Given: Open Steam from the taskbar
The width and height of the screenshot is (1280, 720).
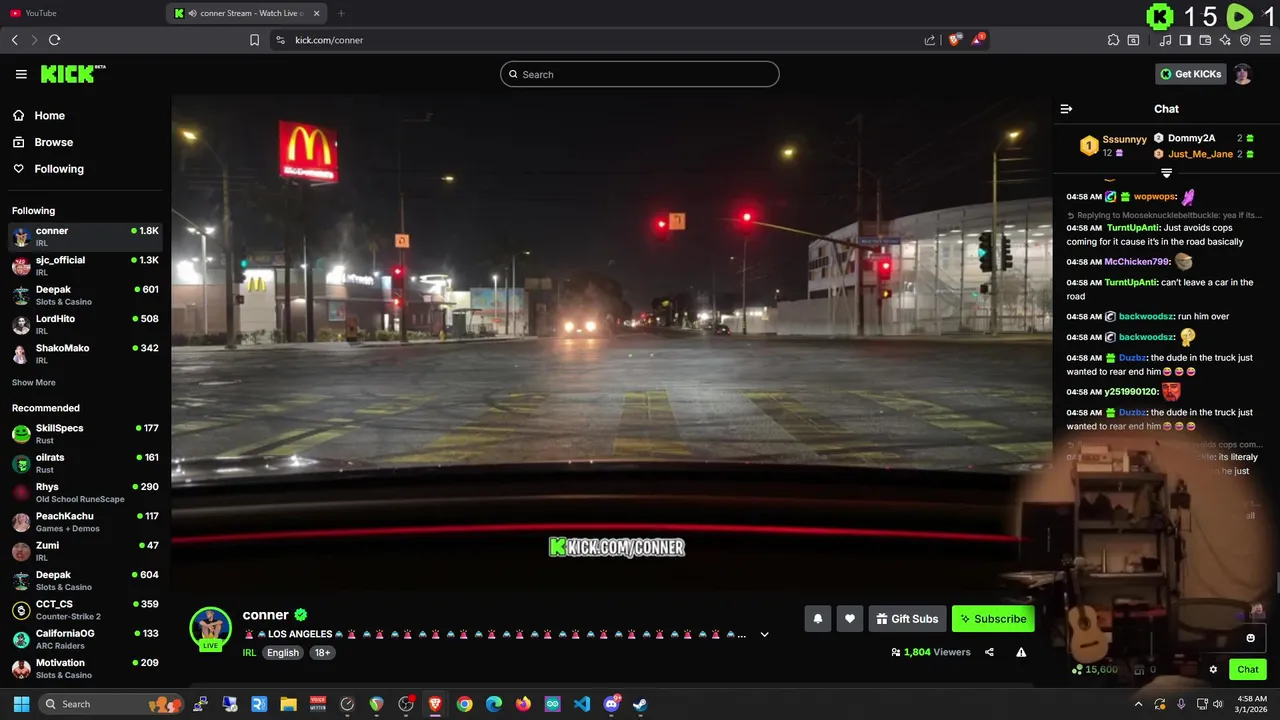Looking at the screenshot, I should (640, 704).
